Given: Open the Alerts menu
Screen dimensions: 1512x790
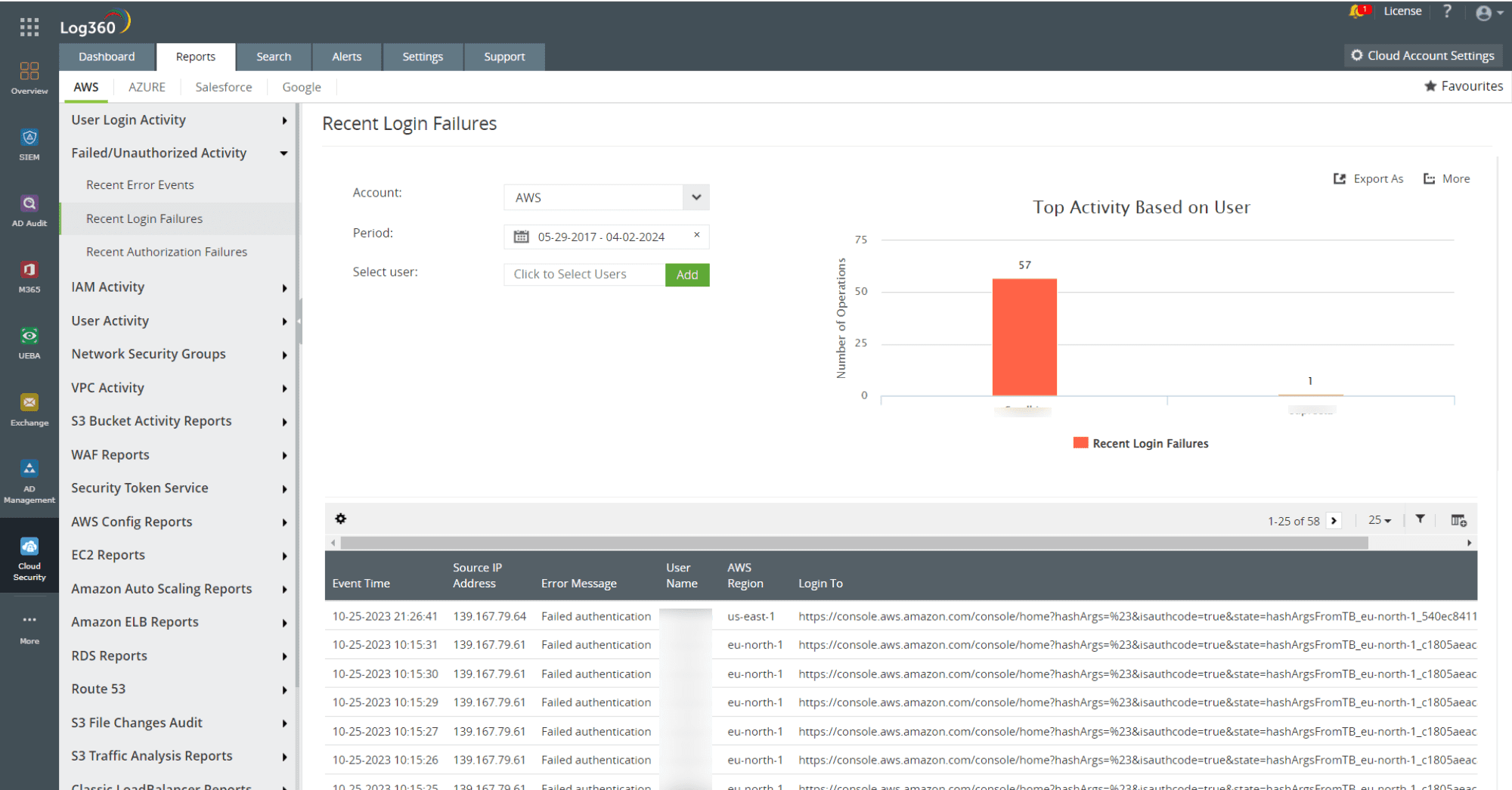Looking at the screenshot, I should pos(346,56).
